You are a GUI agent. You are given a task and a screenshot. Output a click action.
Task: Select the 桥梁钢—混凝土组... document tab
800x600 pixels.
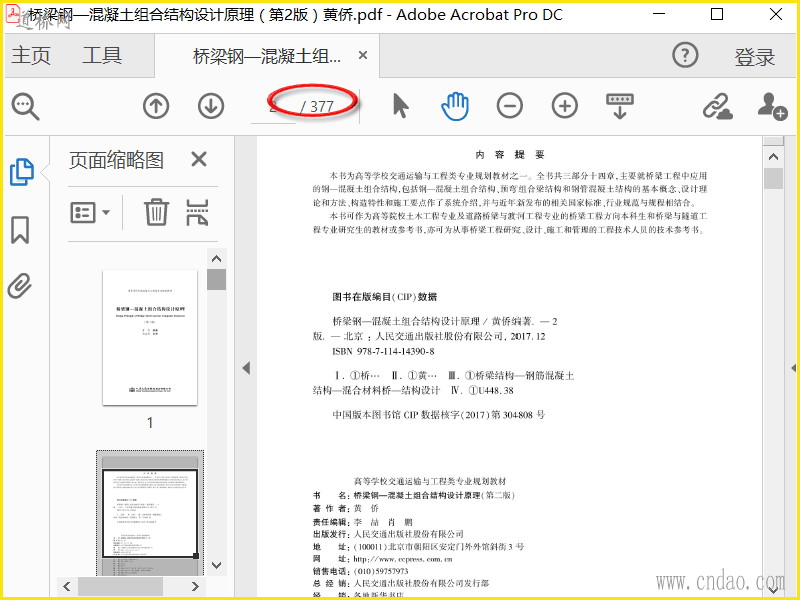point(266,56)
